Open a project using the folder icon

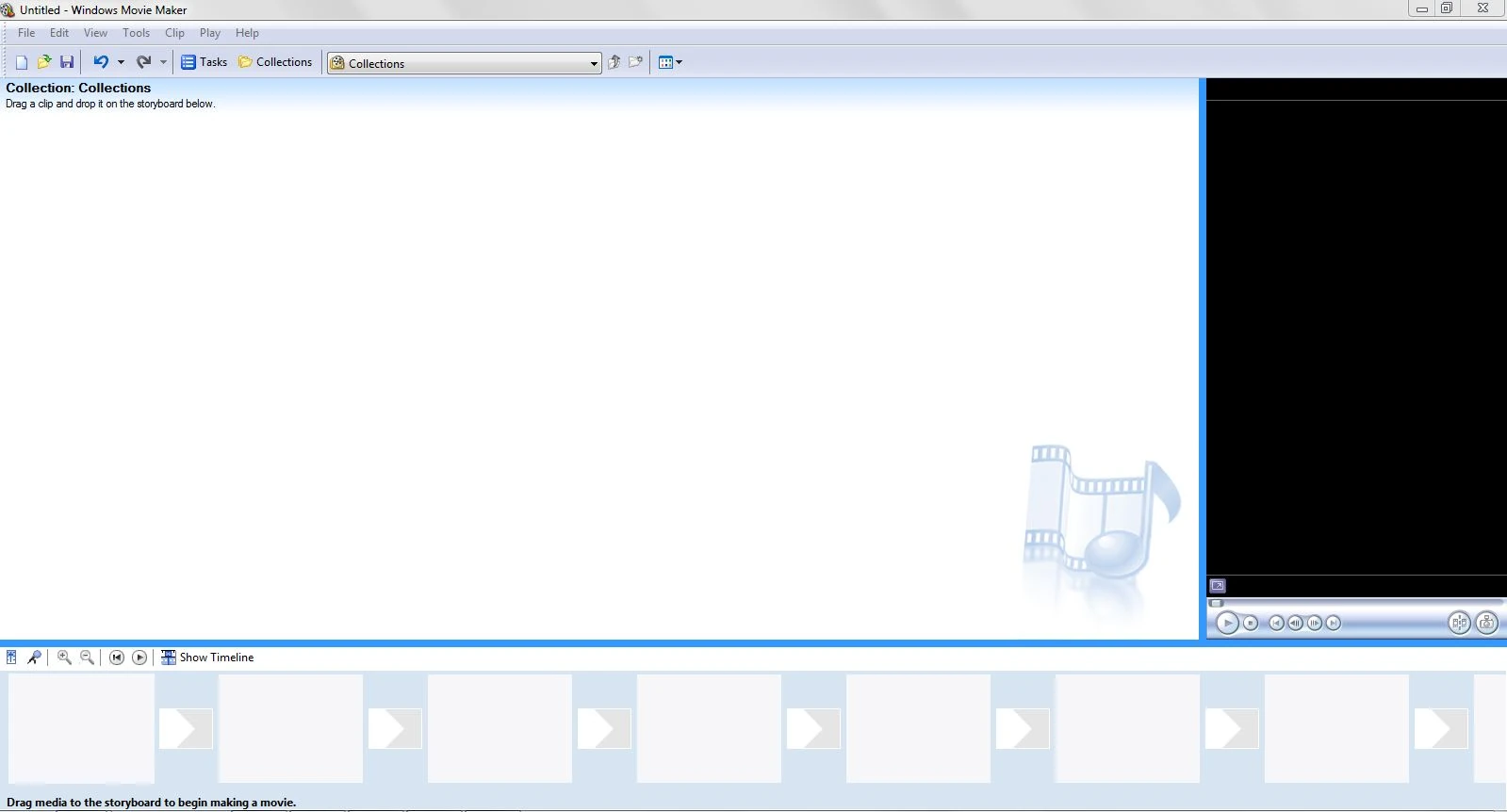(43, 62)
